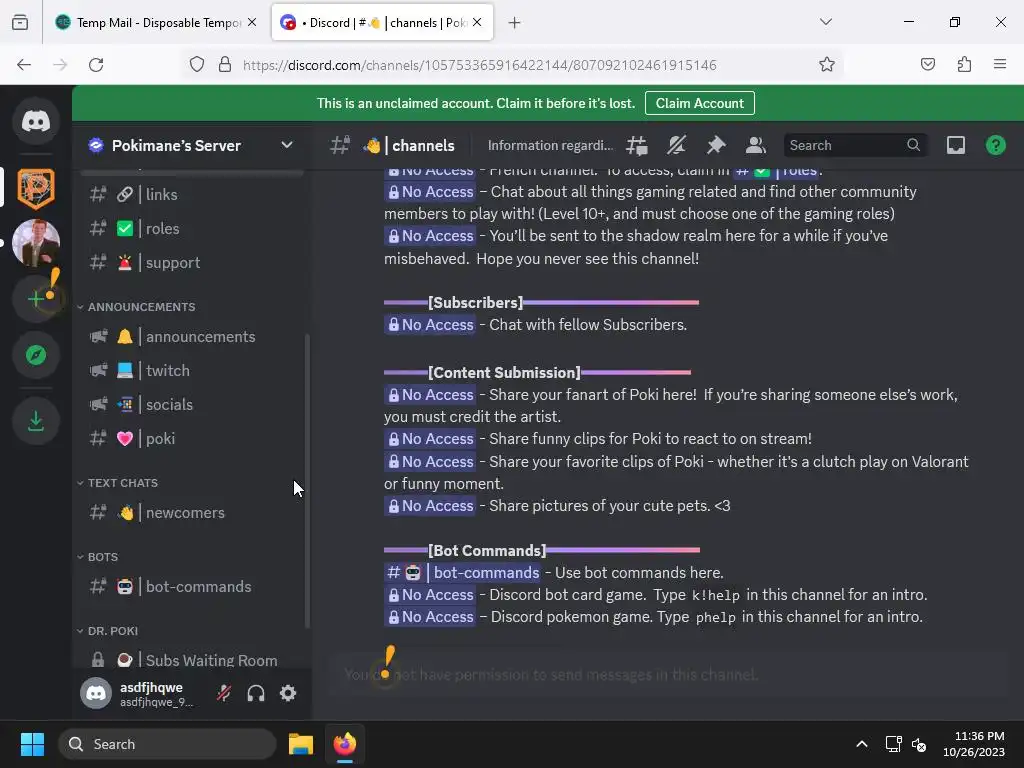This screenshot has height=768, width=1024.
Task: Open Firefox View icon
Action: tap(20, 23)
